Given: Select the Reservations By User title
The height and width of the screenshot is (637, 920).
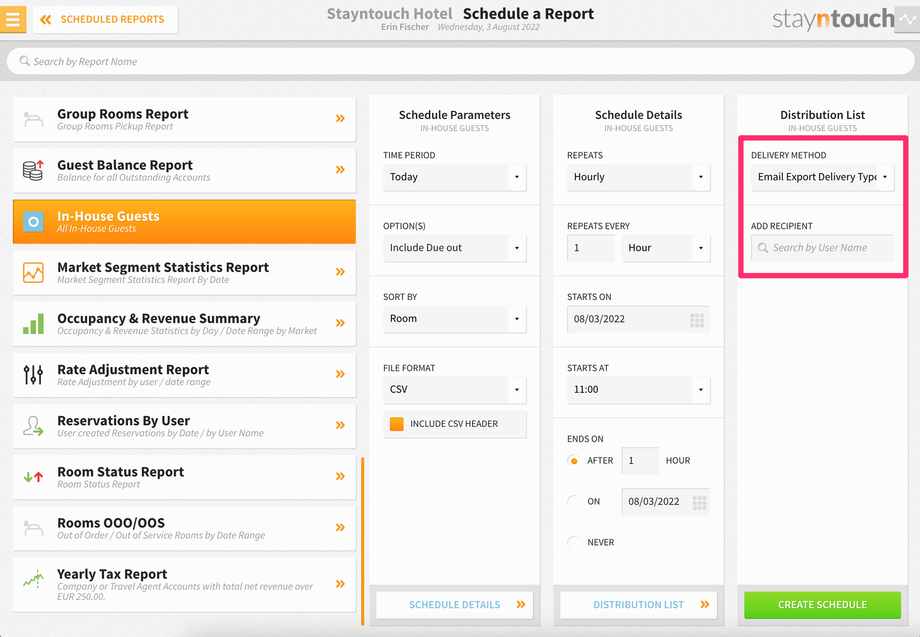Looking at the screenshot, I should (x=124, y=421).
